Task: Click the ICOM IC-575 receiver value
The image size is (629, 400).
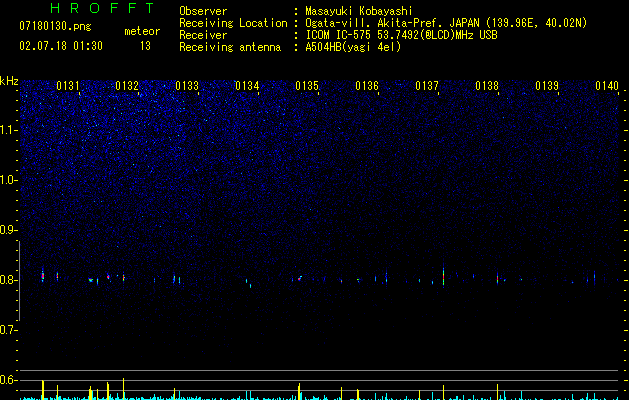Action: pos(401,35)
